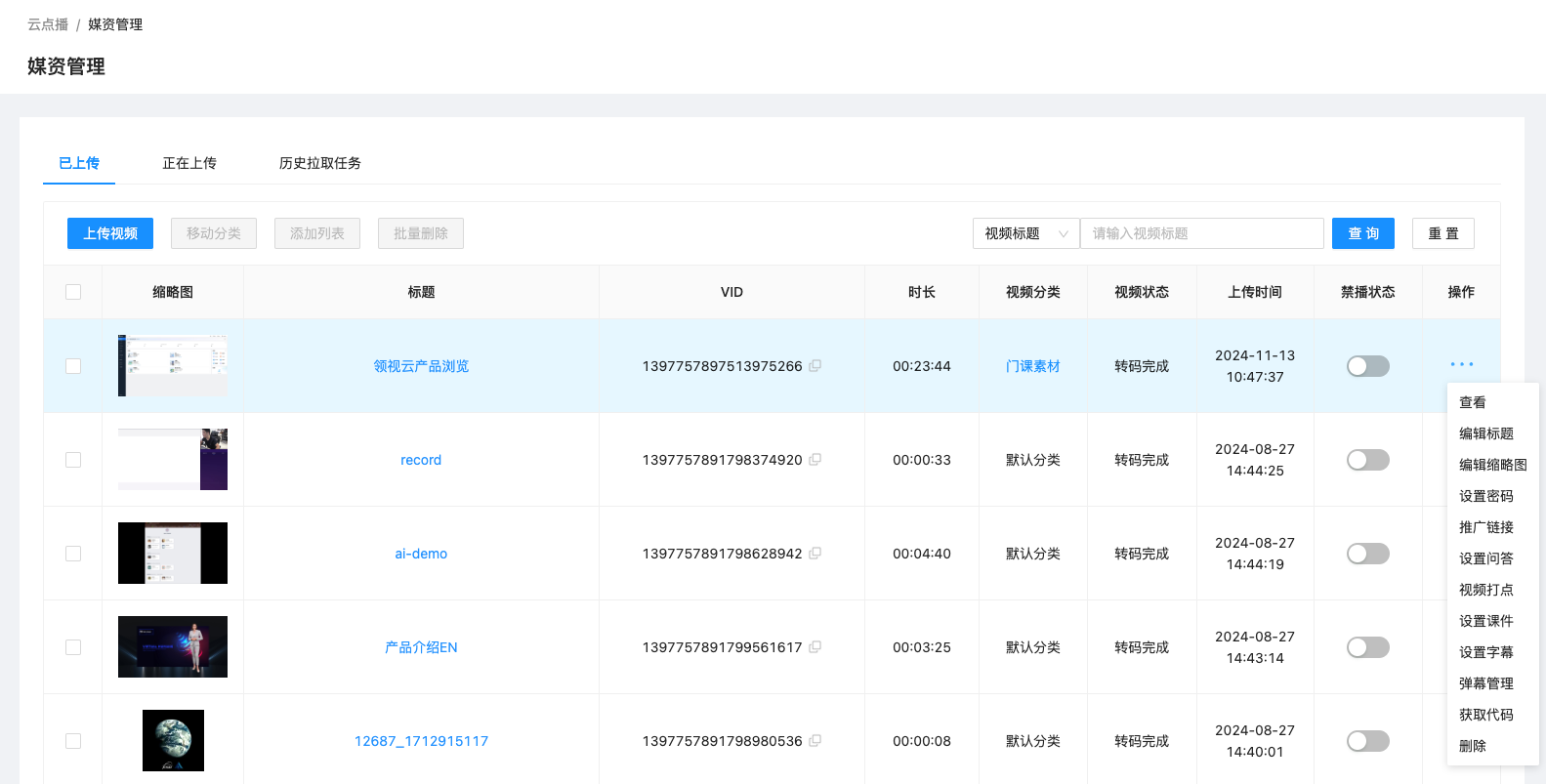The width and height of the screenshot is (1546, 784).
Task: Enable the ban switch for ai-demo video
Action: [x=1367, y=554]
